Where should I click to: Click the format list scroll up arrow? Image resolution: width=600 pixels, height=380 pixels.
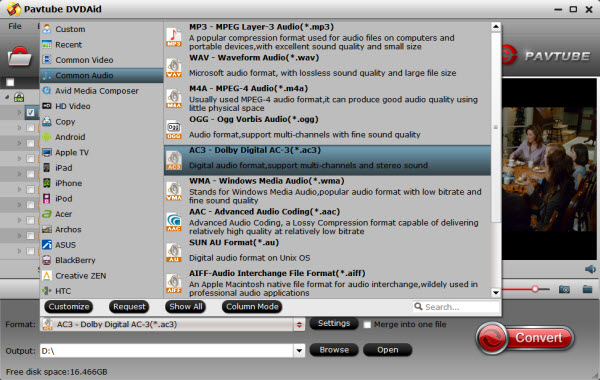tap(496, 27)
